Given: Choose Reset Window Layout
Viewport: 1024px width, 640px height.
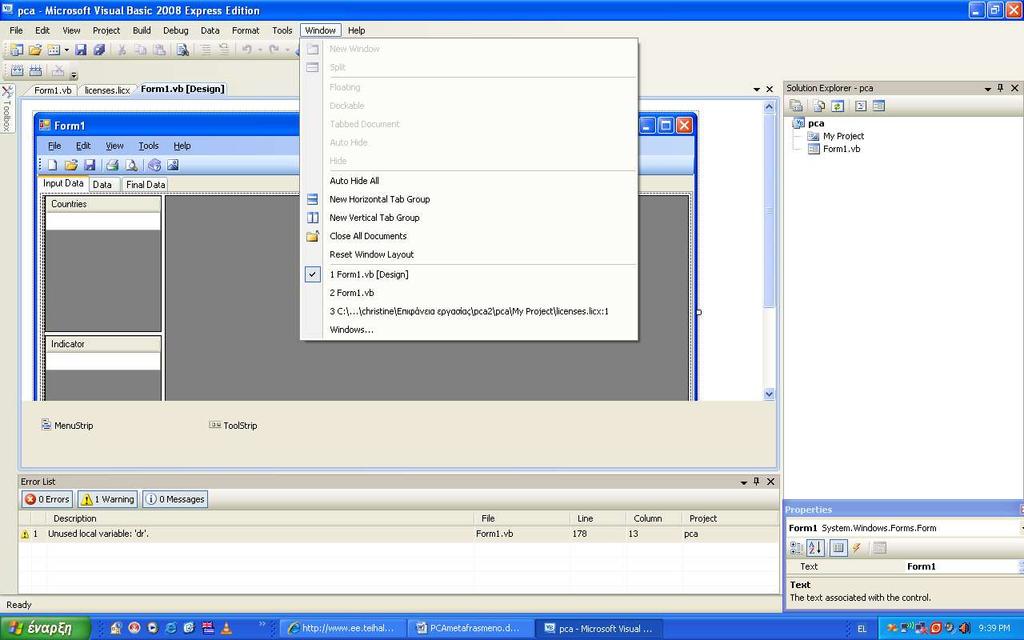Looking at the screenshot, I should coord(372,254).
